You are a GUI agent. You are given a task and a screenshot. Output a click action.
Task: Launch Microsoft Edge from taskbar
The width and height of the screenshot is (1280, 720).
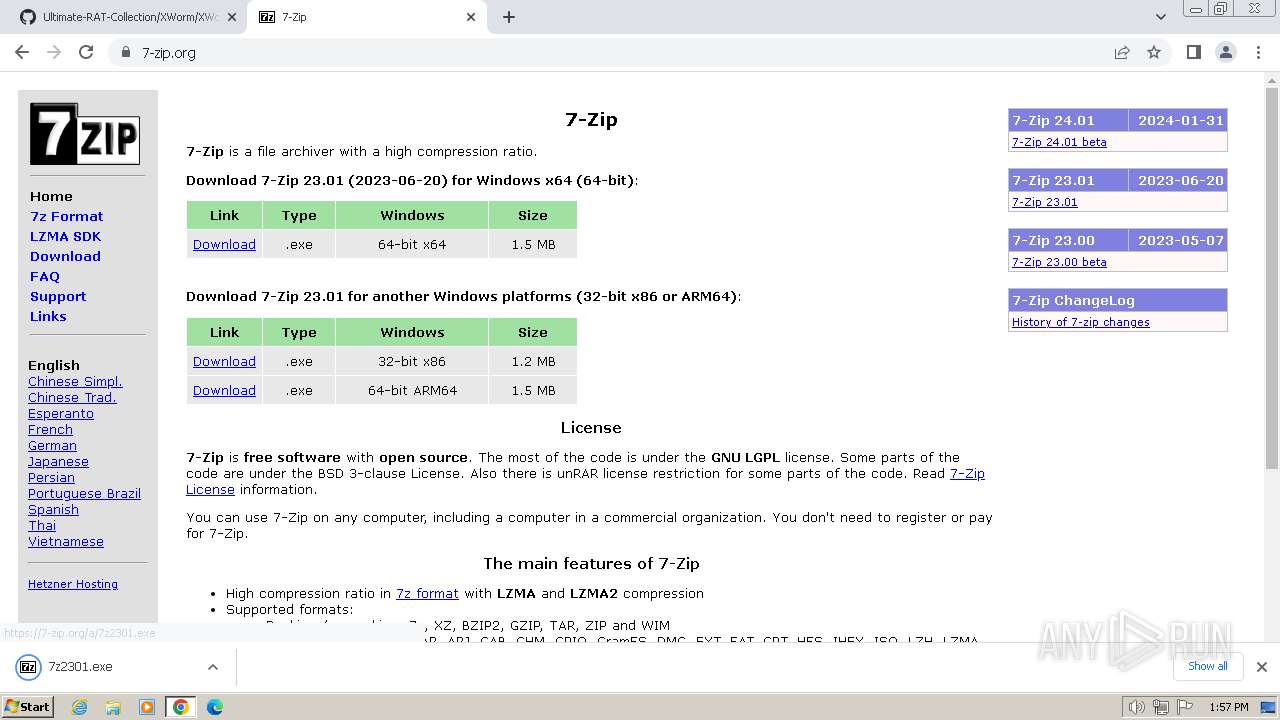(x=215, y=707)
